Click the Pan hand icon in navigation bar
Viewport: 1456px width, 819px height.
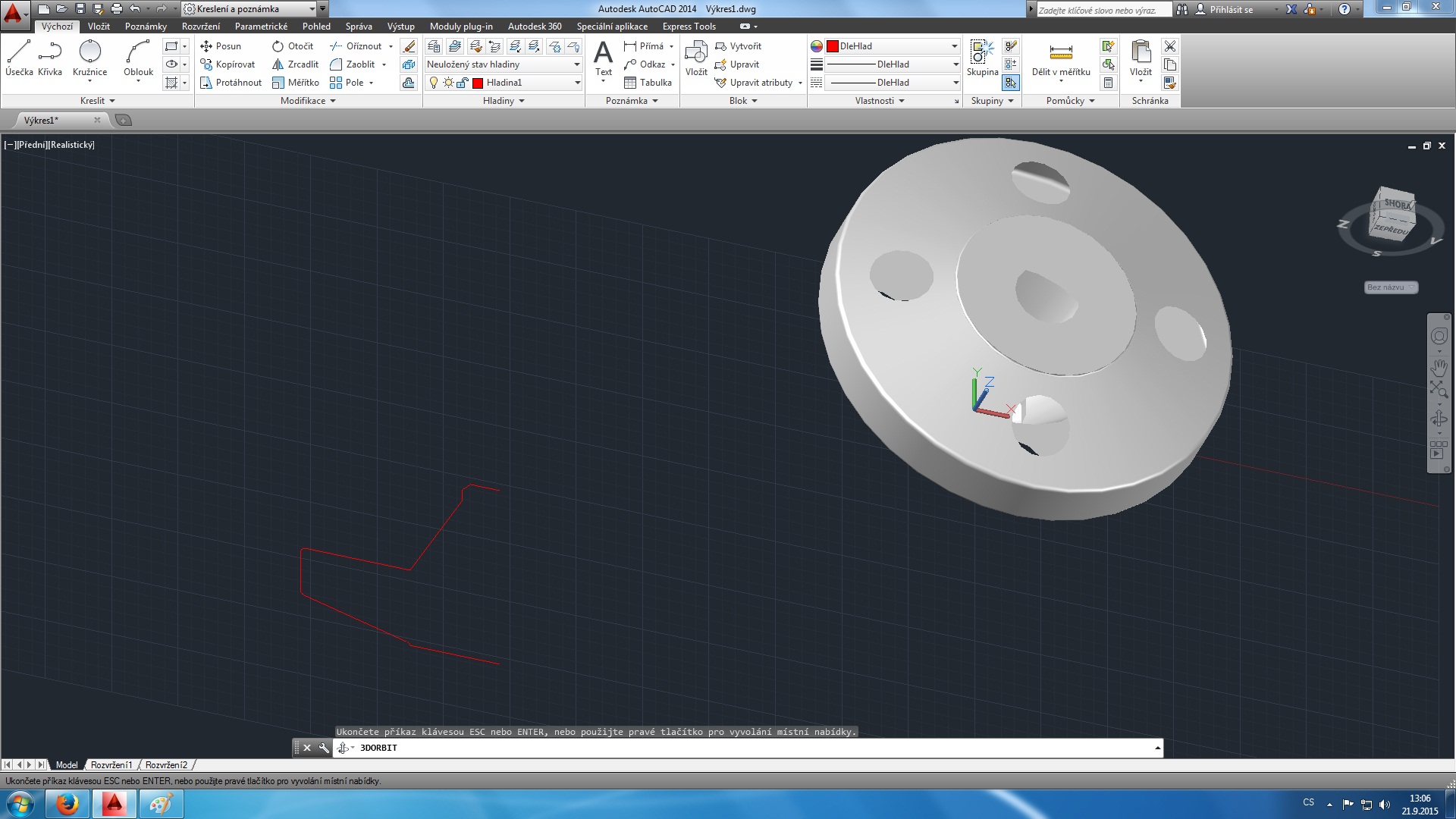1439,367
